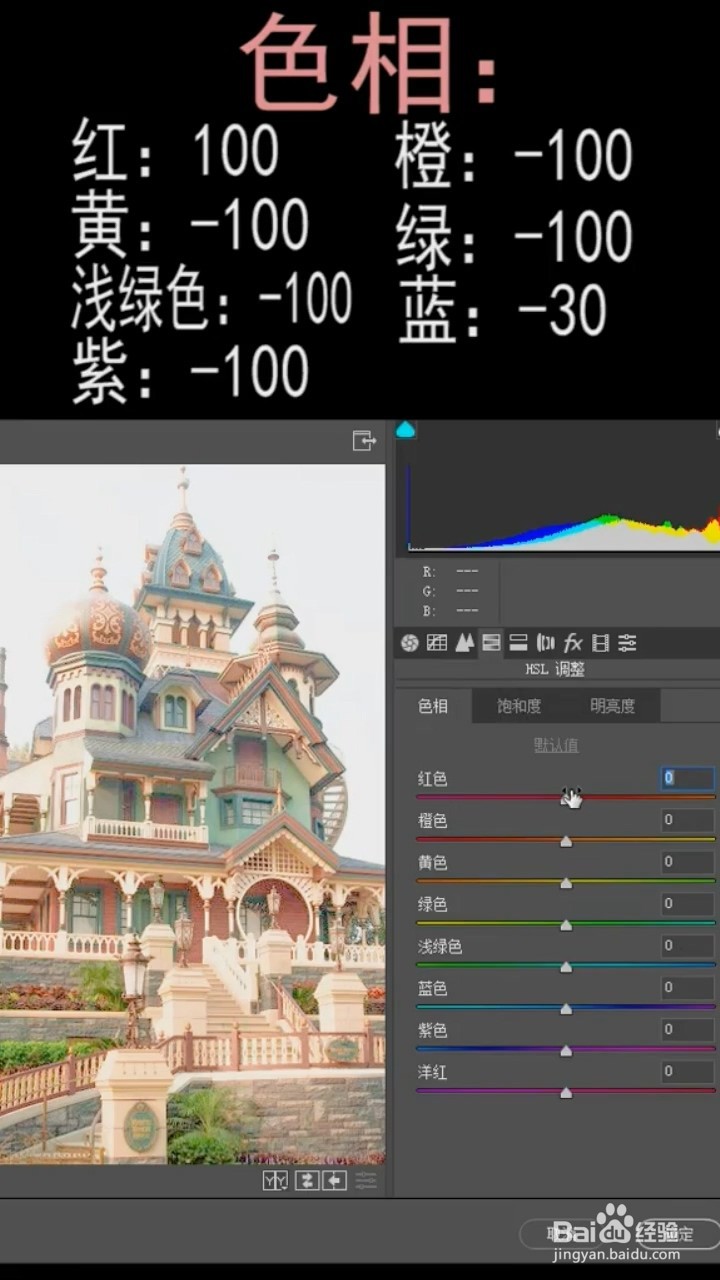This screenshot has height=1280, width=720.
Task: Open the Basic panel aperture icon
Action: click(409, 643)
